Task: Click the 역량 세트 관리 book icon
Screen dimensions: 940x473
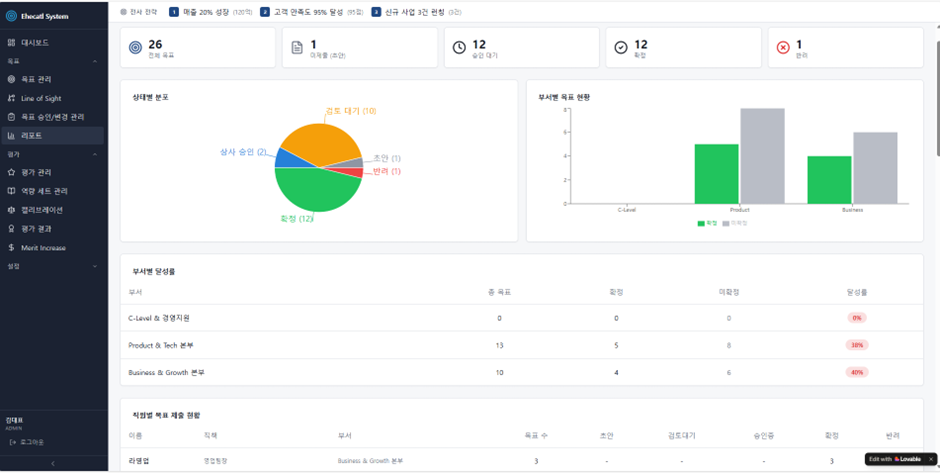Action: click(x=11, y=191)
